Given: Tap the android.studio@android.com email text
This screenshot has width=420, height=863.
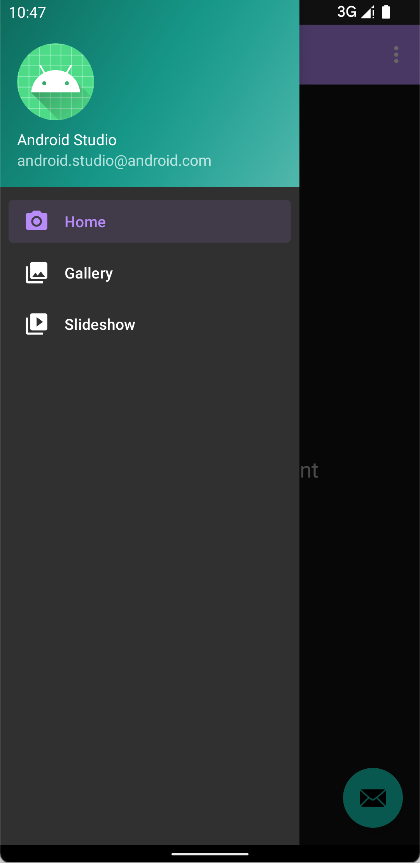Looking at the screenshot, I should tap(114, 161).
